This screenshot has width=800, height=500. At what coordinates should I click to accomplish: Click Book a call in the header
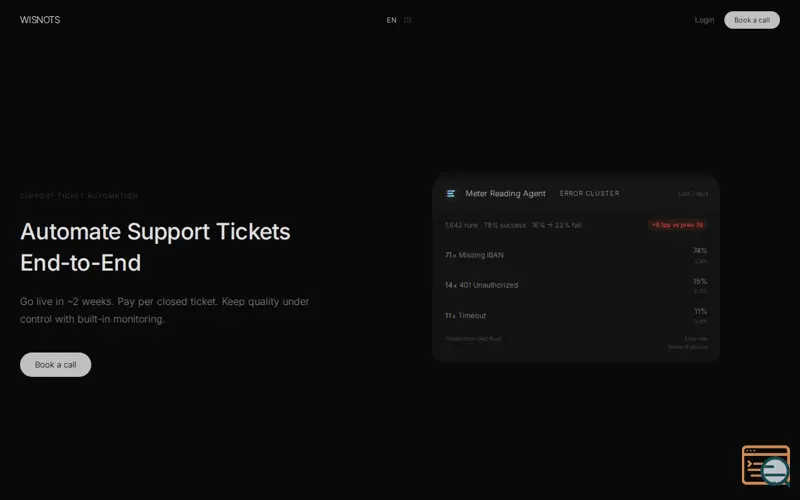752,20
